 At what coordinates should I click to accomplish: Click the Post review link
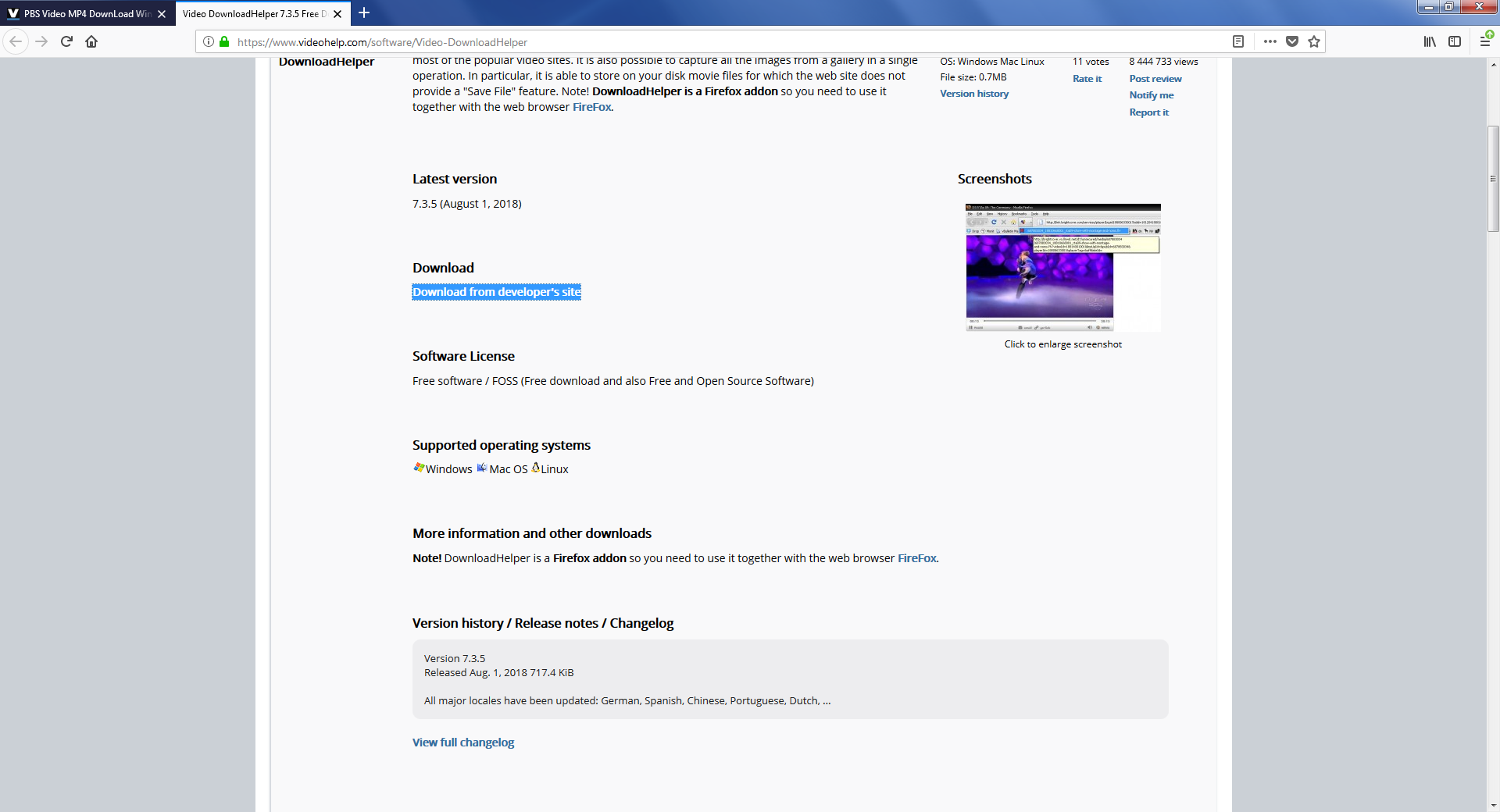(x=1155, y=79)
